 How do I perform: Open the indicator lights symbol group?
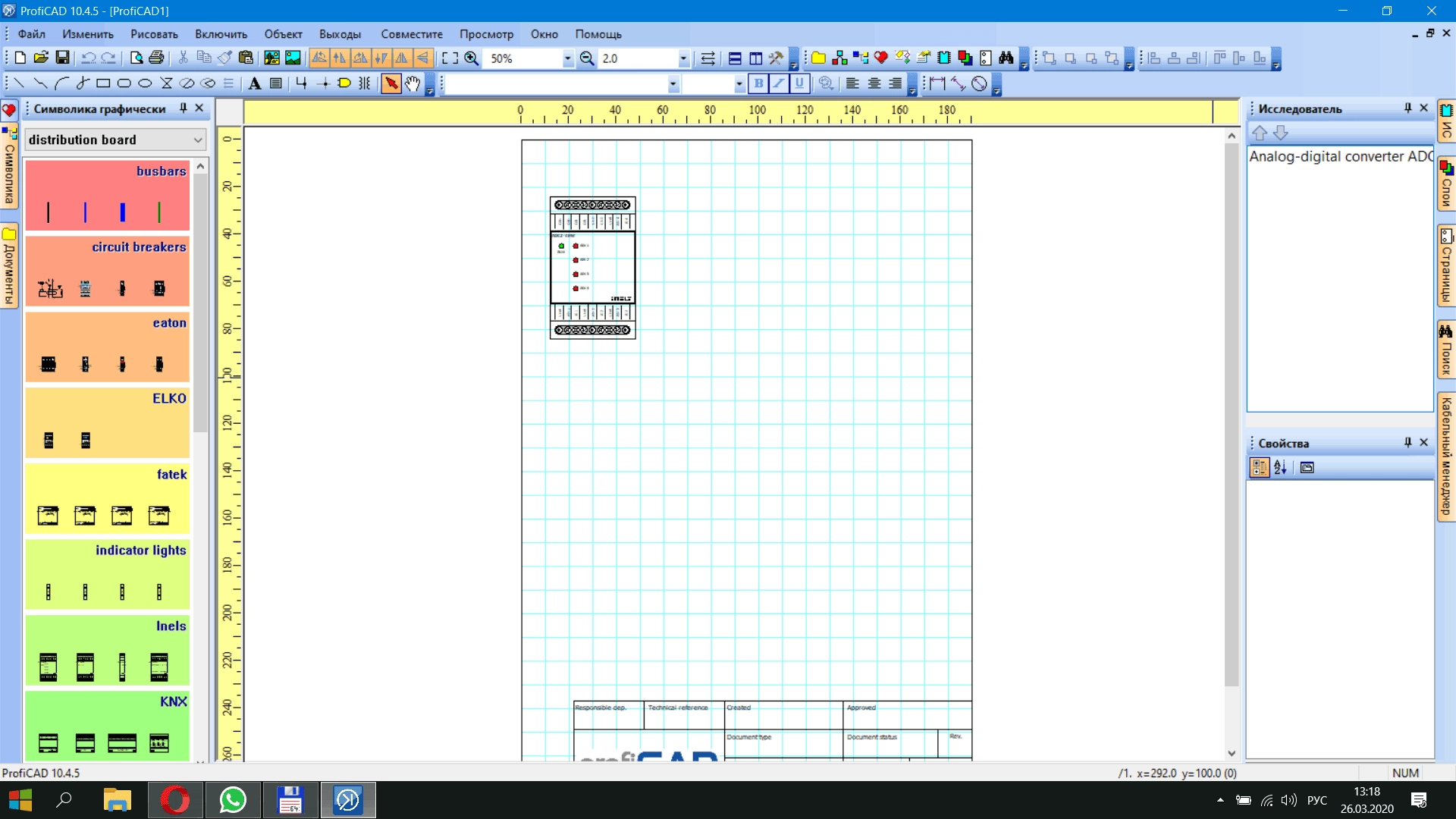click(x=107, y=574)
